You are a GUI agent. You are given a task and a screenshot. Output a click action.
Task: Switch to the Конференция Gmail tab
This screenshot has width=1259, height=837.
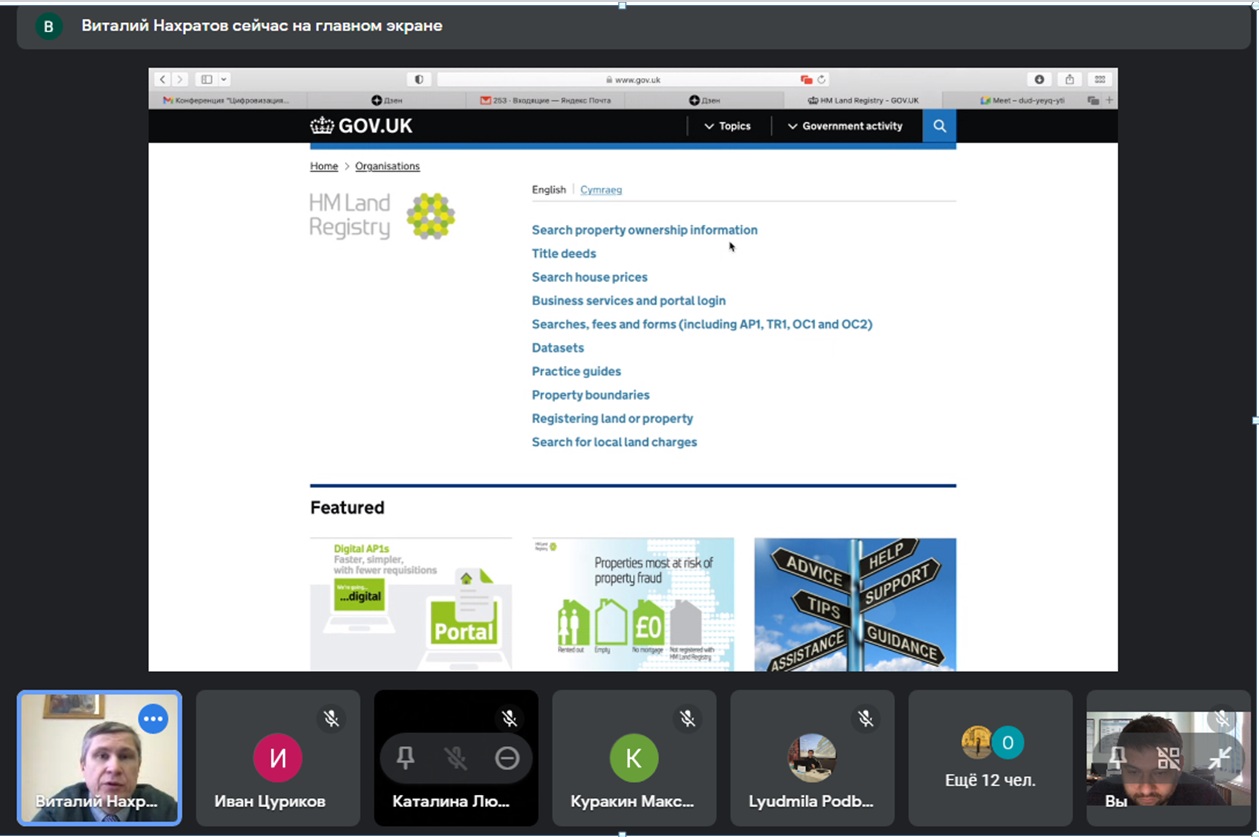tap(227, 100)
